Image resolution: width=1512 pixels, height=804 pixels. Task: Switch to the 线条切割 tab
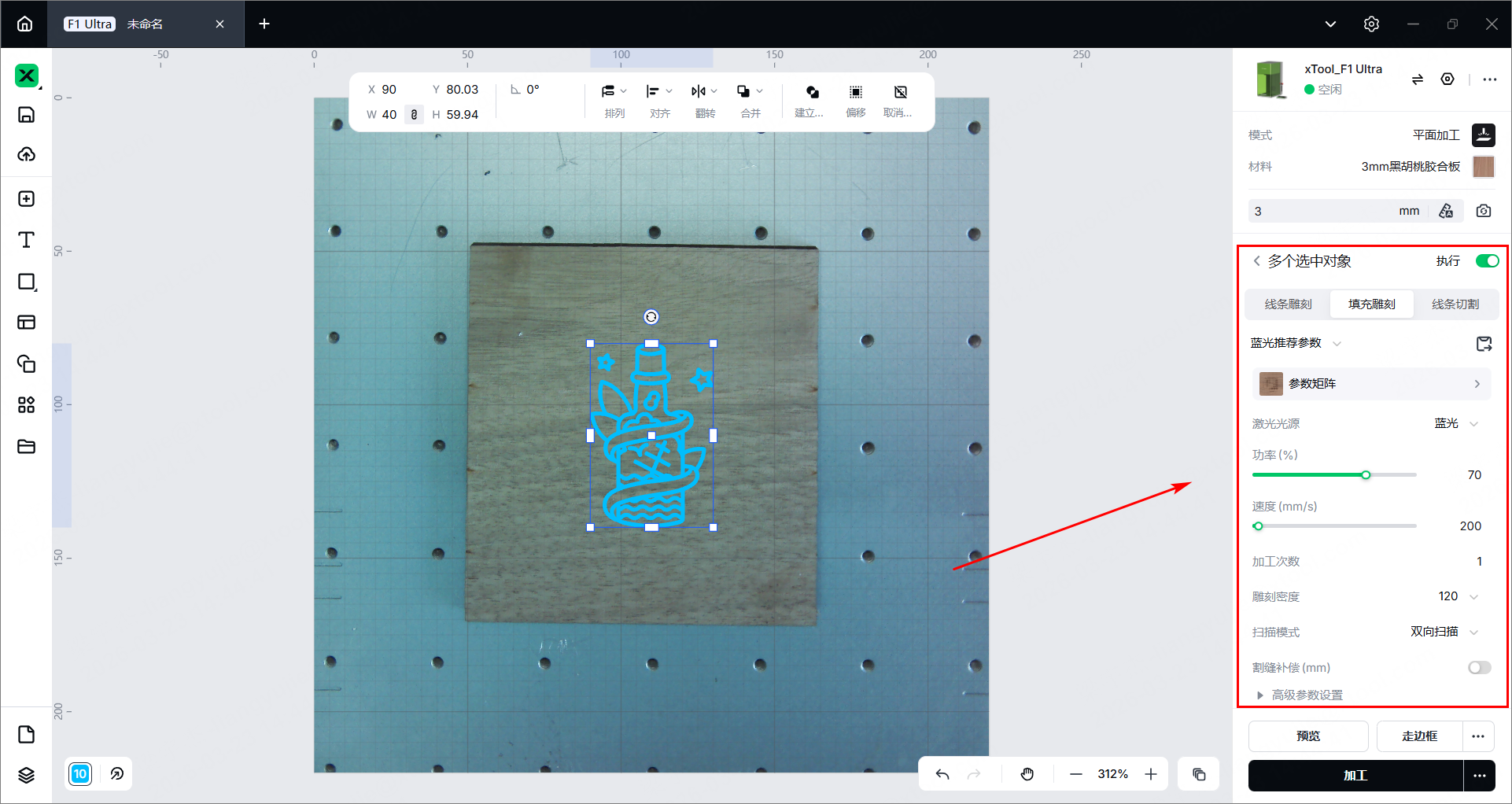tap(1455, 304)
